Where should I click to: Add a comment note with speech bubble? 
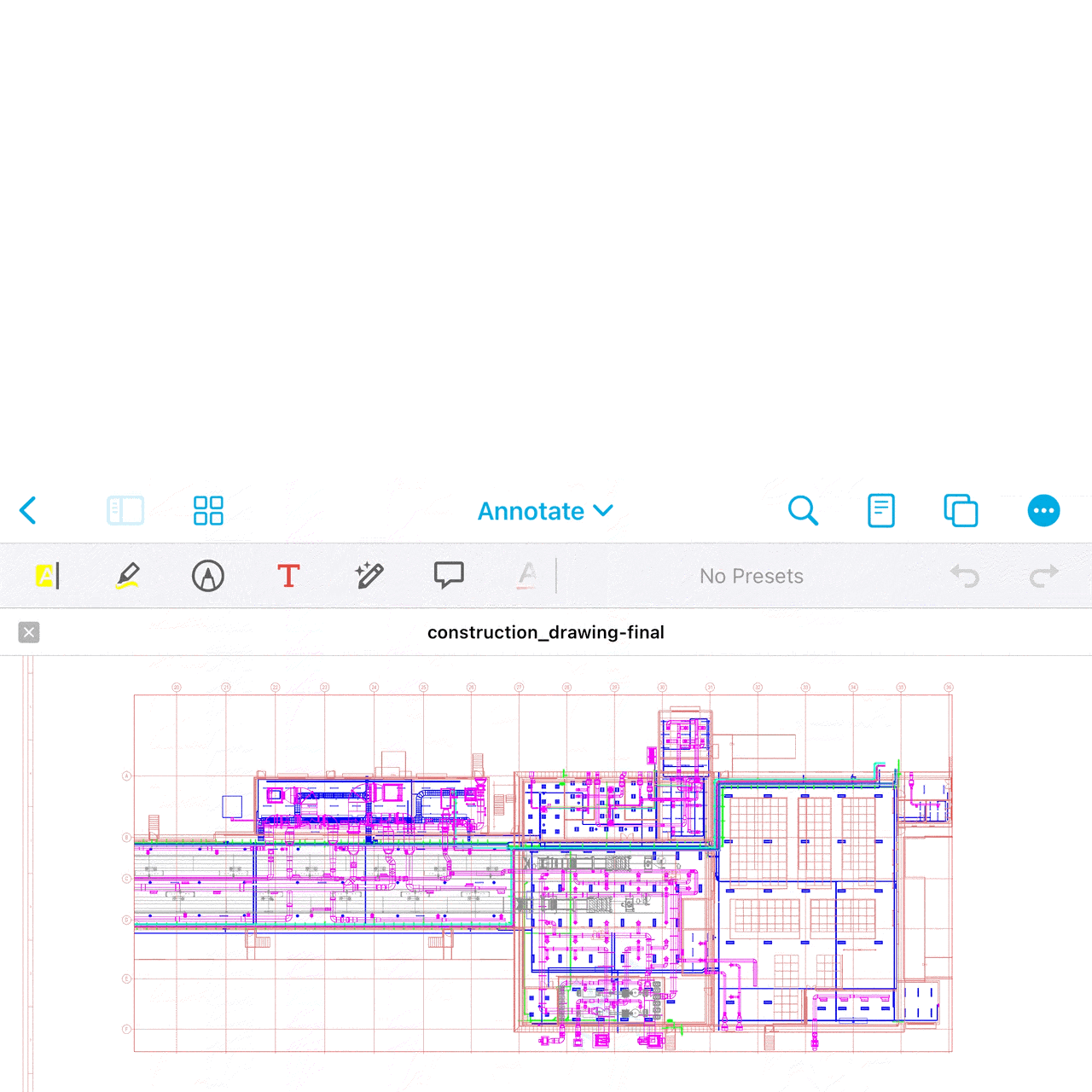449,575
